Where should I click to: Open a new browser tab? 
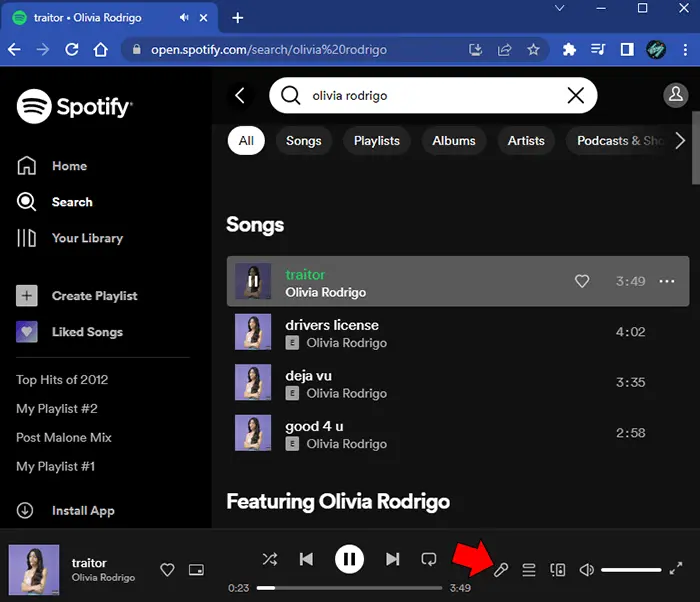238,18
